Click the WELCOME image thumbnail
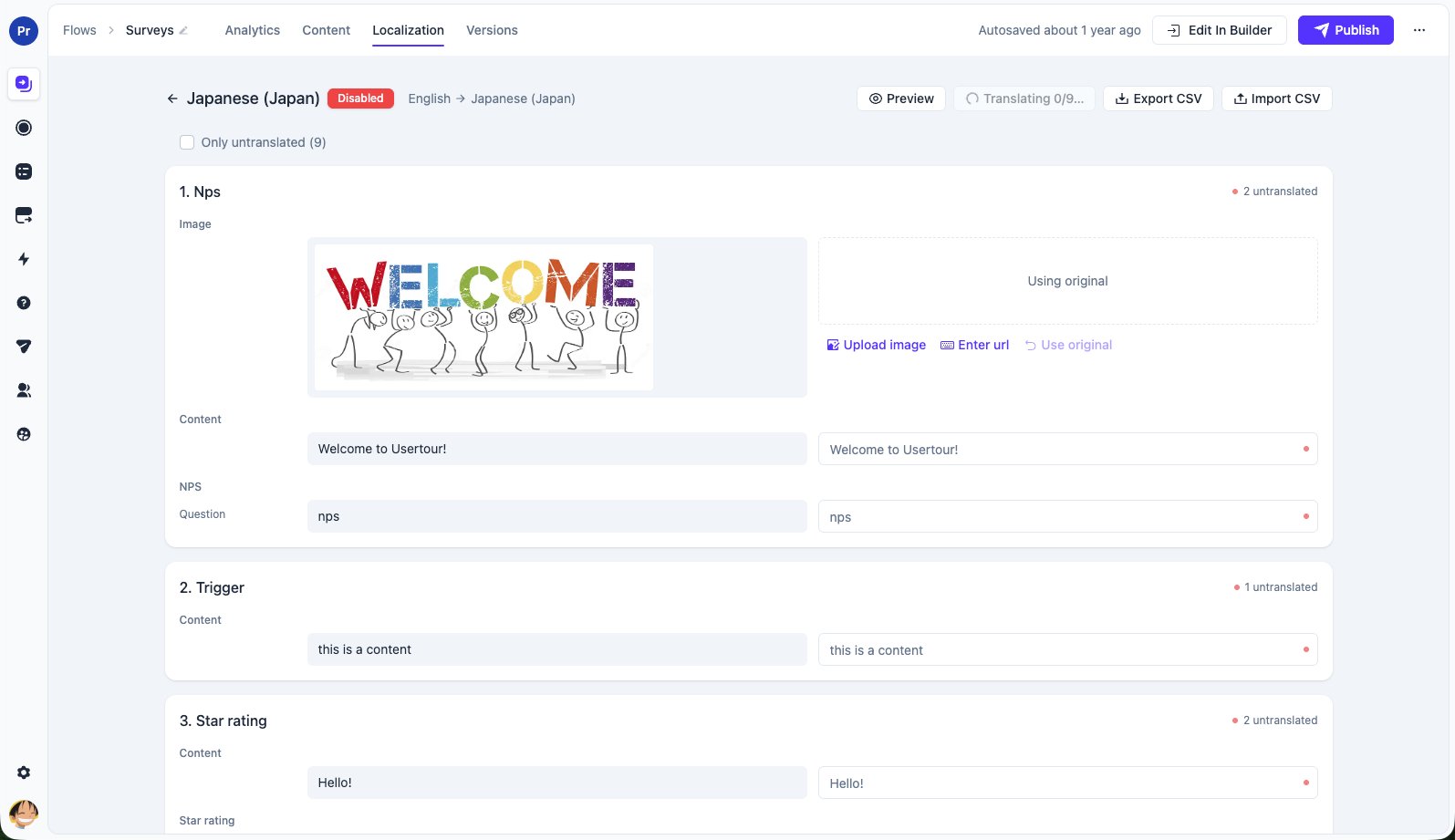 (x=483, y=317)
